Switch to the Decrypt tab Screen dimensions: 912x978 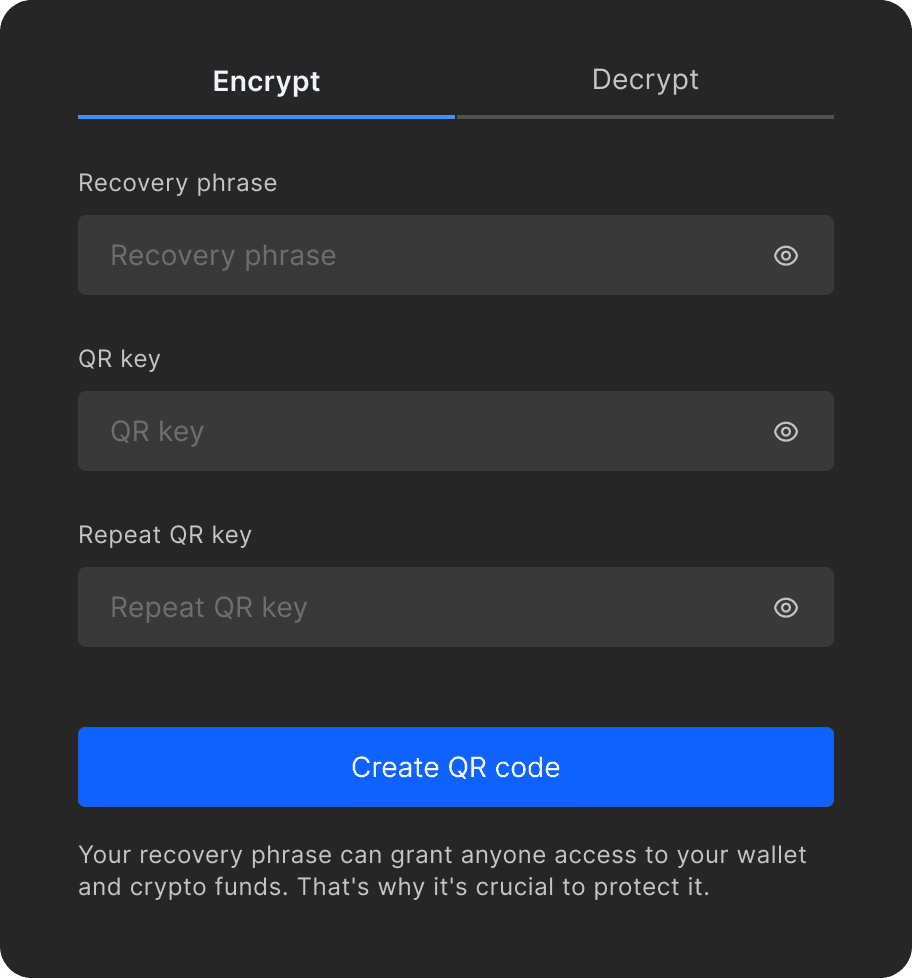[645, 81]
